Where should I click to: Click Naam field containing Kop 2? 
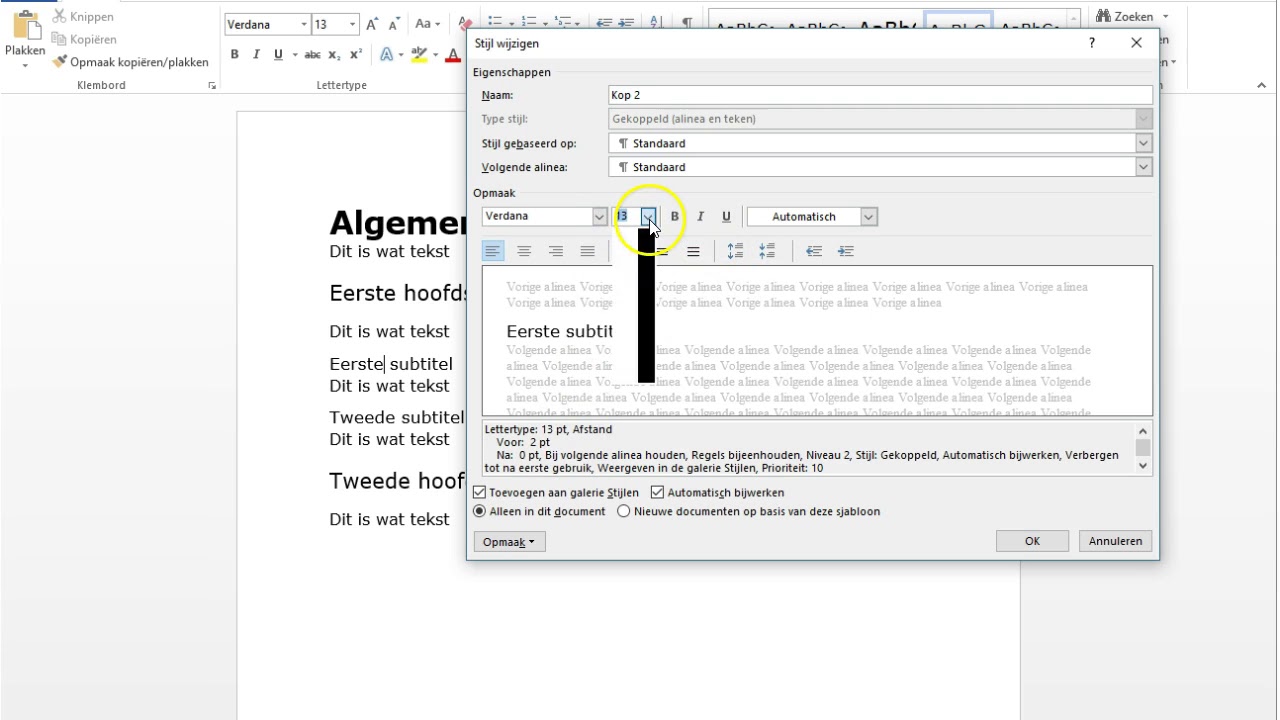pyautogui.click(x=880, y=95)
